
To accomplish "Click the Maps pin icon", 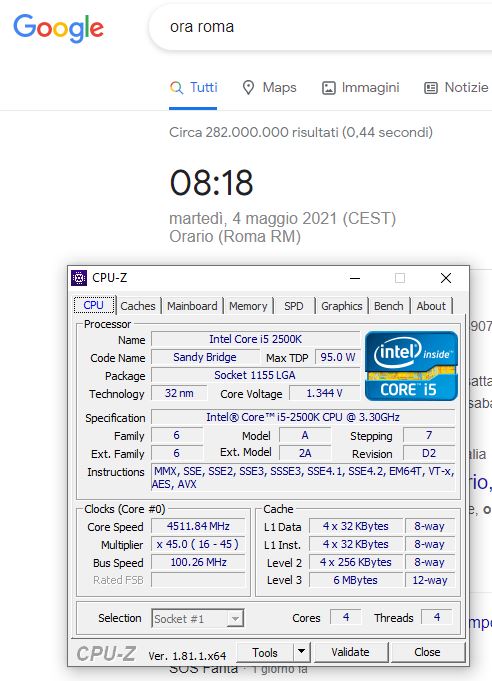I will click(x=248, y=87).
